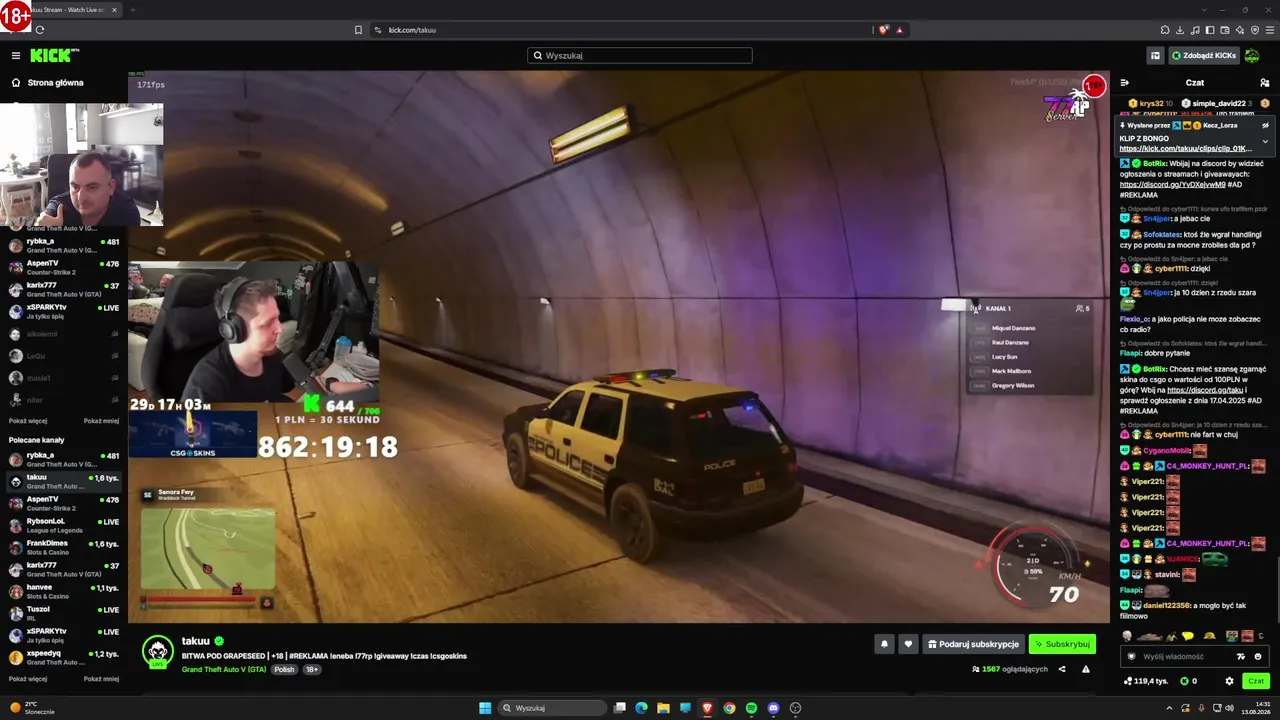Open takuu channel in recommended list
This screenshot has height=720, width=1280.
pos(64,482)
